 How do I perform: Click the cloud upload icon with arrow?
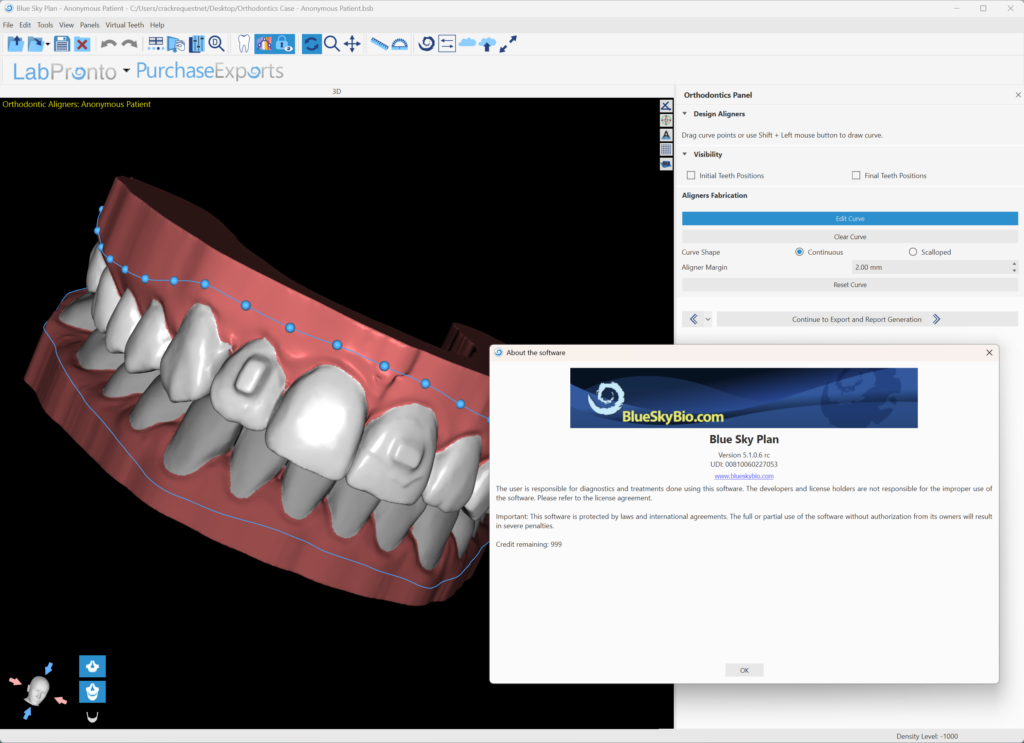487,44
